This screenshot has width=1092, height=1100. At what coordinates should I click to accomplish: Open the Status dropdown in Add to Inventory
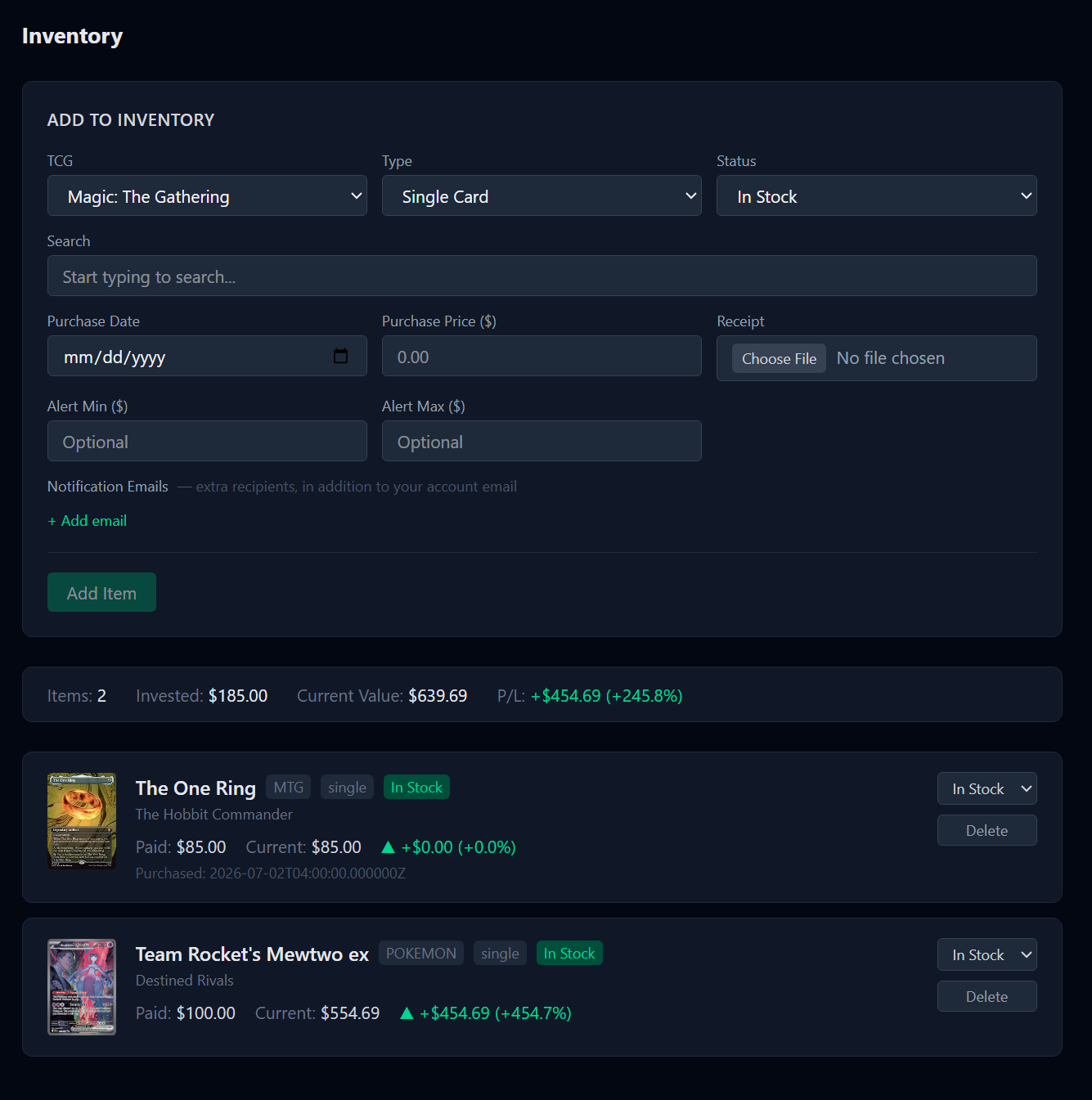coord(876,195)
